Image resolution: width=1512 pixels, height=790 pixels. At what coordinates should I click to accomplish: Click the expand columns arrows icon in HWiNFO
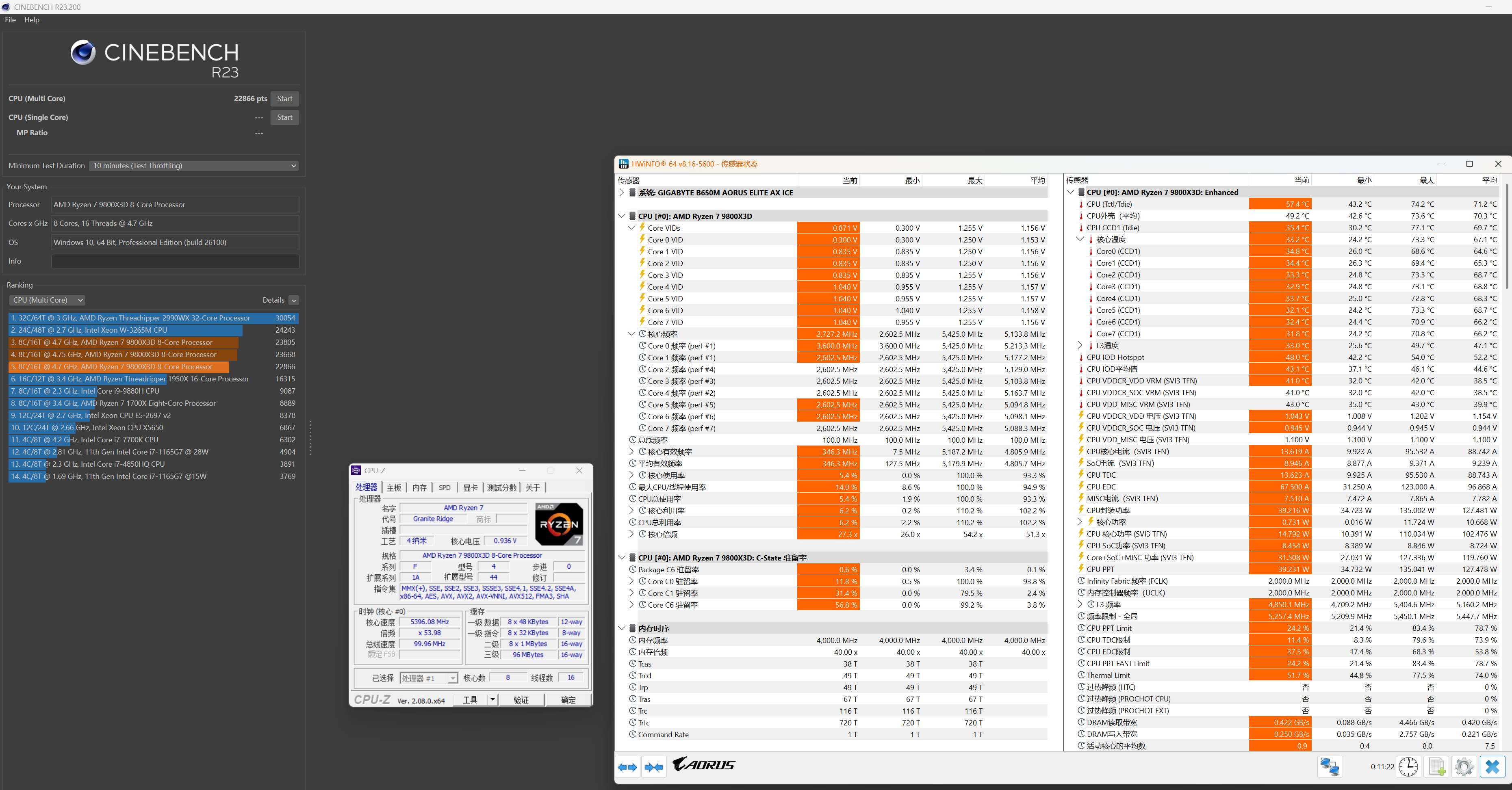[x=627, y=767]
